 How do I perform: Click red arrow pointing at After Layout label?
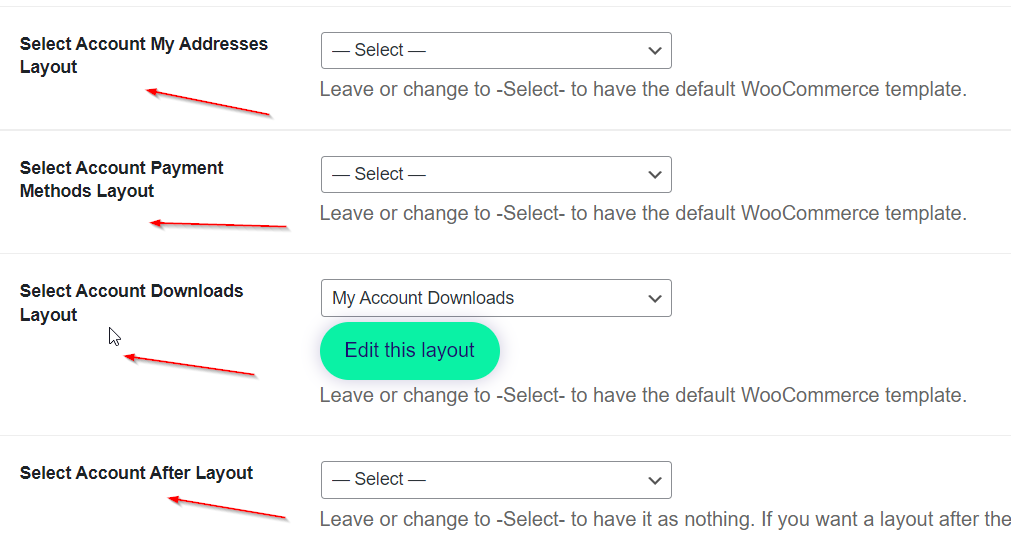227,508
